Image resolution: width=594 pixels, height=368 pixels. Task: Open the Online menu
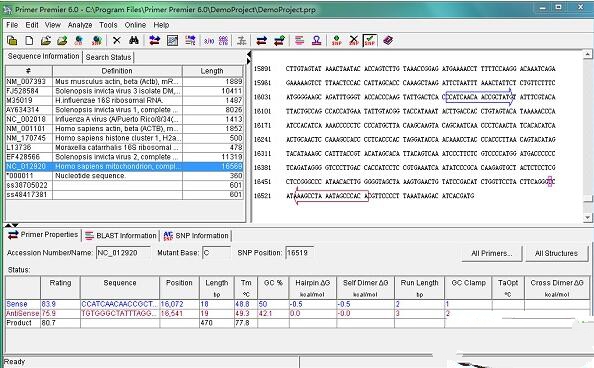tap(135, 25)
